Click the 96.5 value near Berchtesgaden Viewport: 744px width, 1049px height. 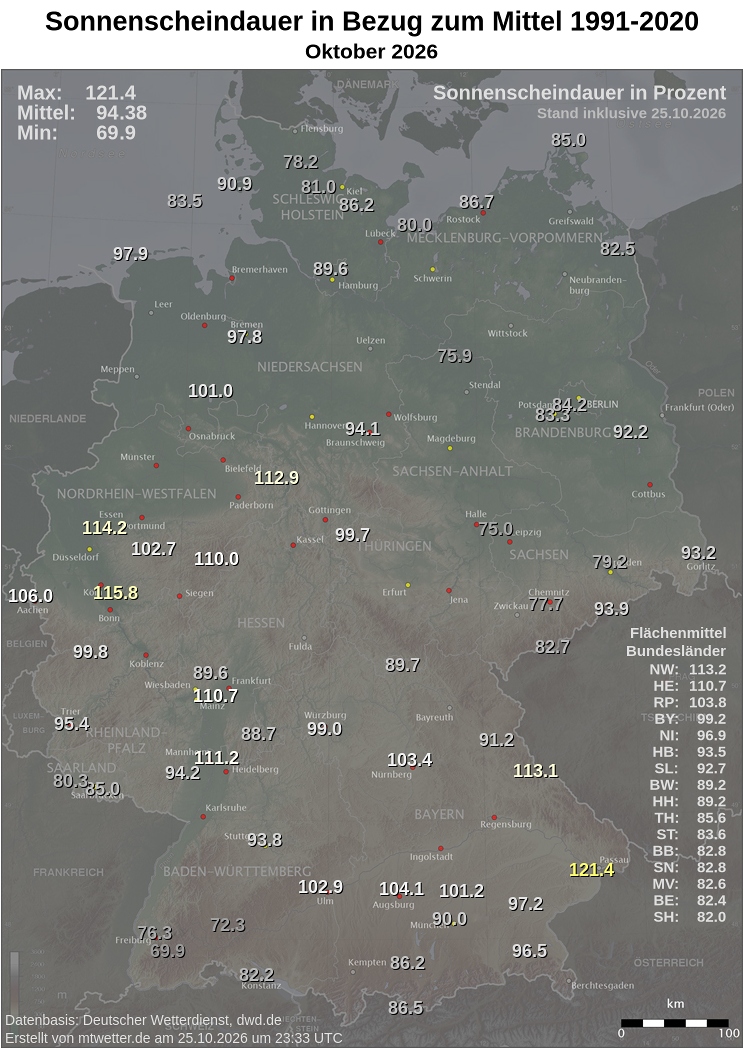point(530,951)
